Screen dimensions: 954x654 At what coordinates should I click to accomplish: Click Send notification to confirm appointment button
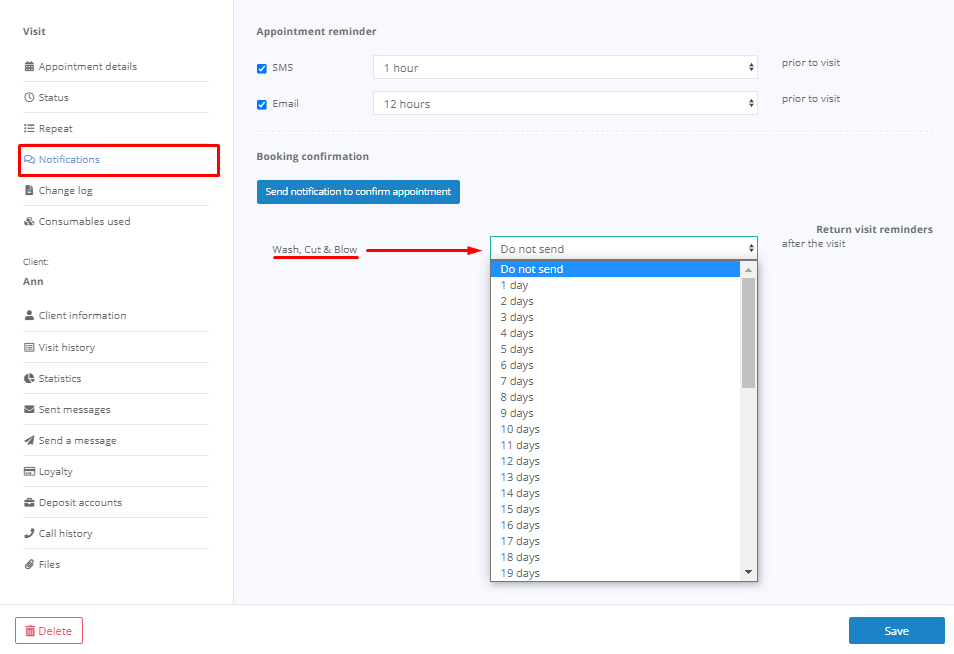pos(358,192)
